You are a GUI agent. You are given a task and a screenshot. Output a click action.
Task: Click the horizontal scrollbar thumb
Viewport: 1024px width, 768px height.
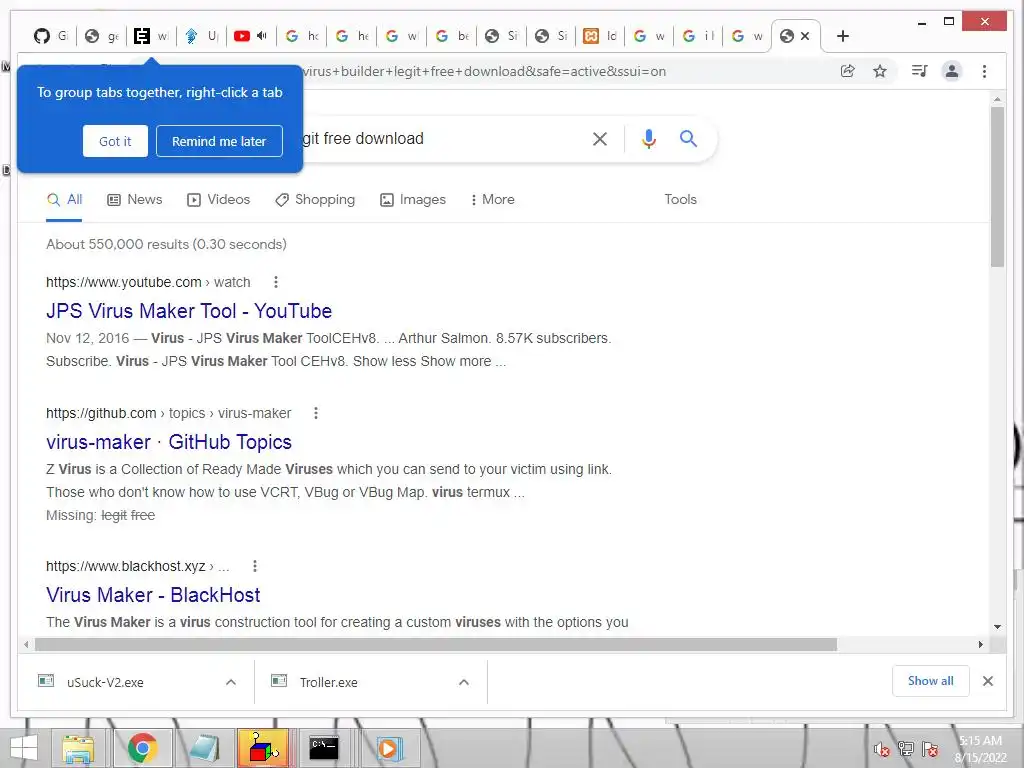[436, 645]
